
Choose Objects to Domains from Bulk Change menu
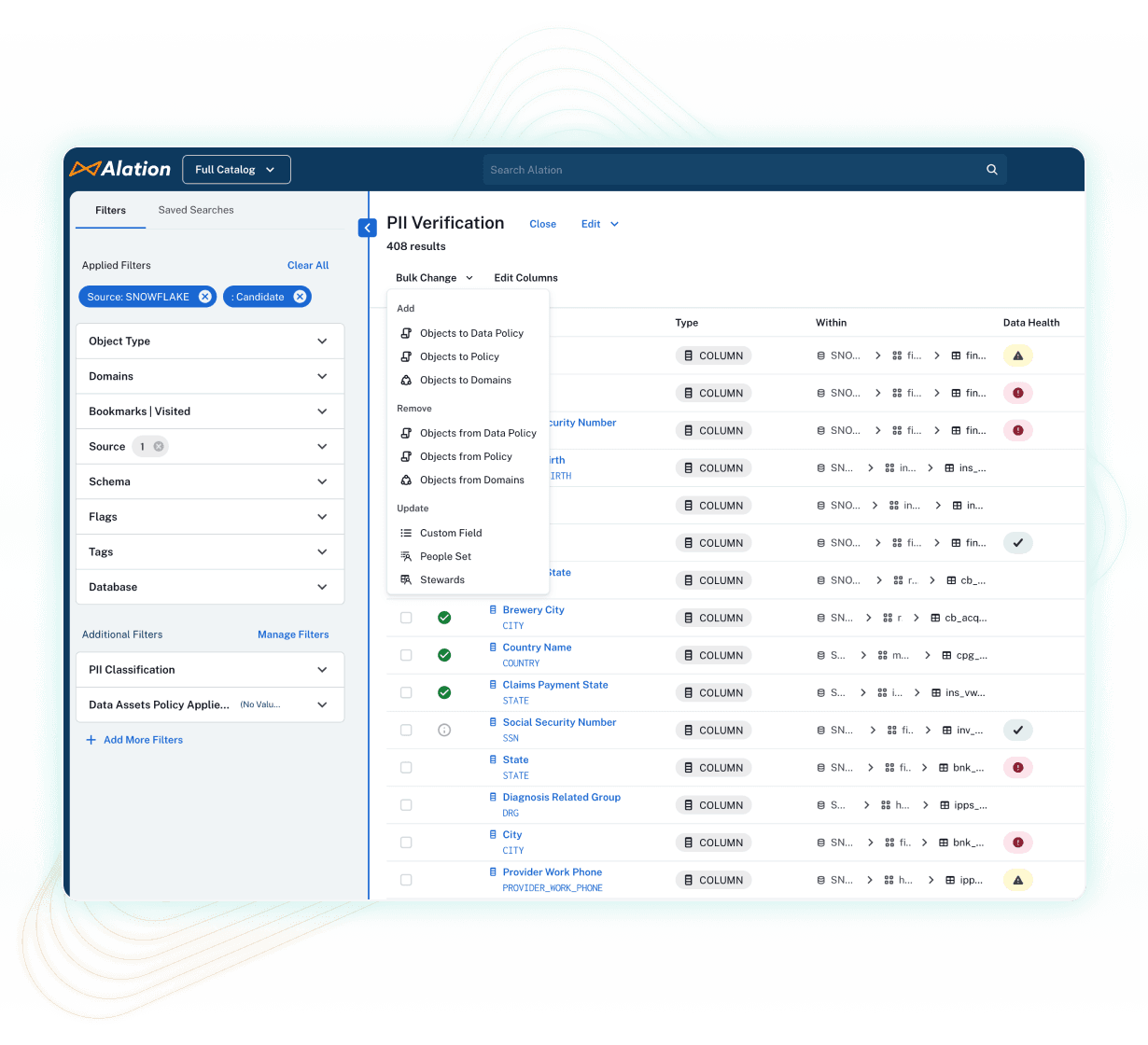pos(467,380)
